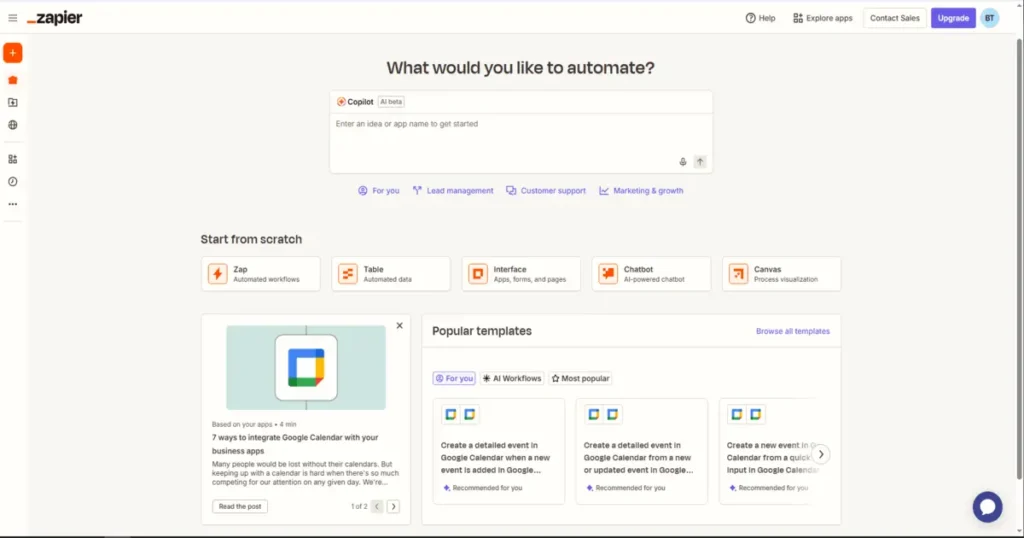The image size is (1024, 538).
Task: Click the Google Calendar article thumbnail
Action: (306, 368)
